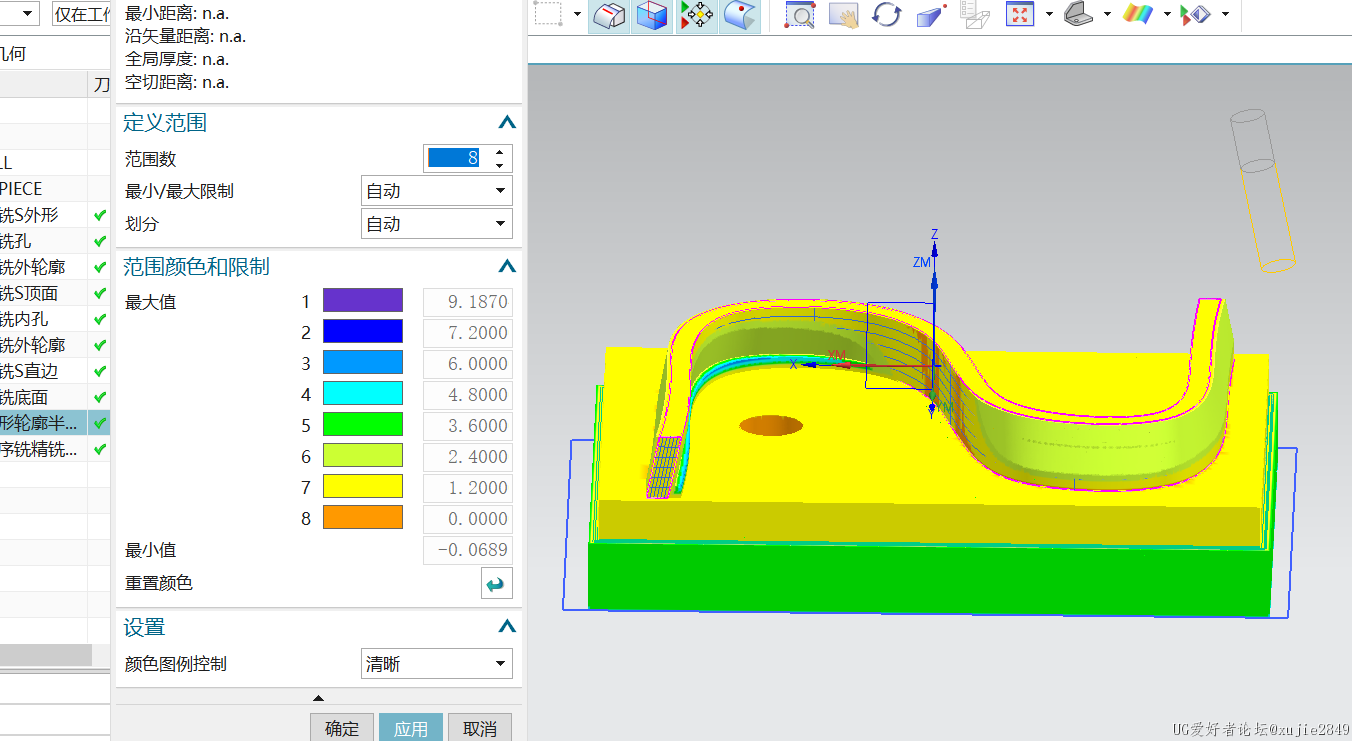Click the 重置颜色 reset arrow button

click(x=497, y=584)
